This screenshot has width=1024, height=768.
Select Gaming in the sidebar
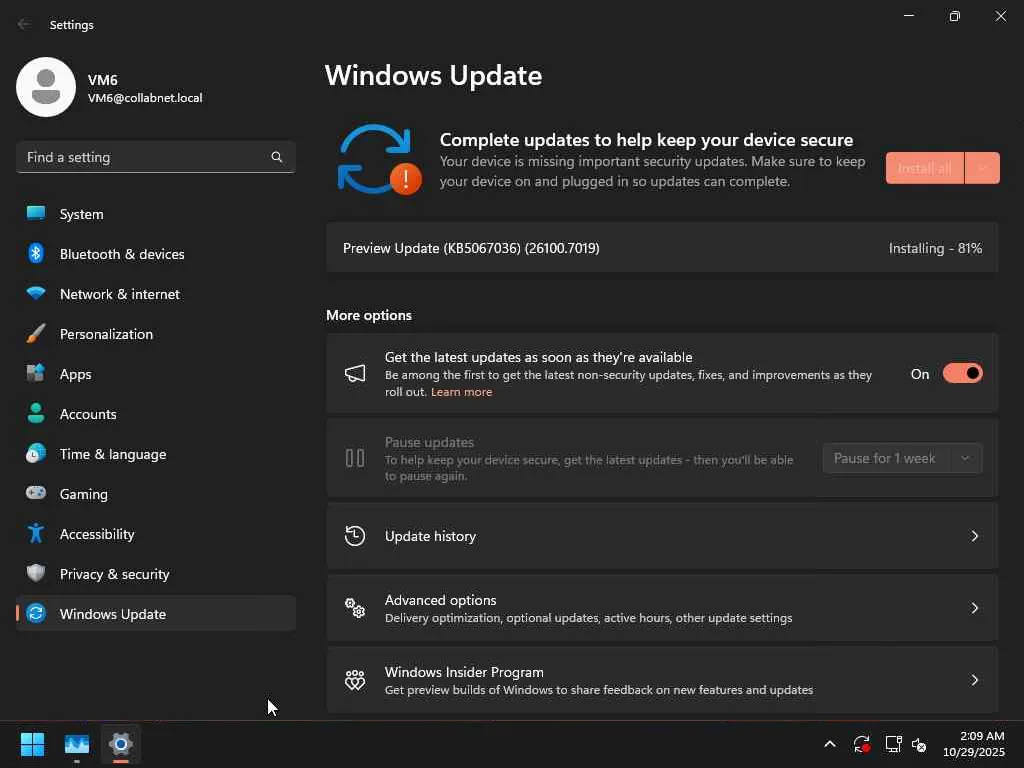(156, 494)
